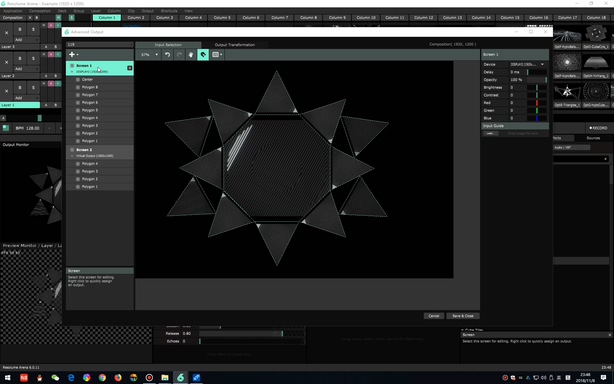Open the display grid options icon
This screenshot has height=384, width=614.
pyautogui.click(x=217, y=55)
